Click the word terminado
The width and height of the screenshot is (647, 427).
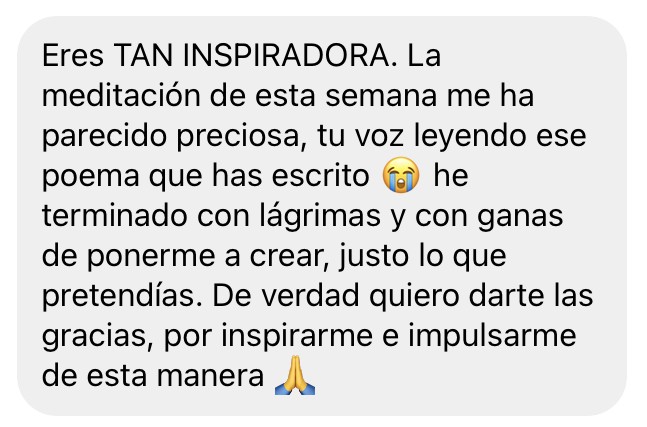coord(115,216)
